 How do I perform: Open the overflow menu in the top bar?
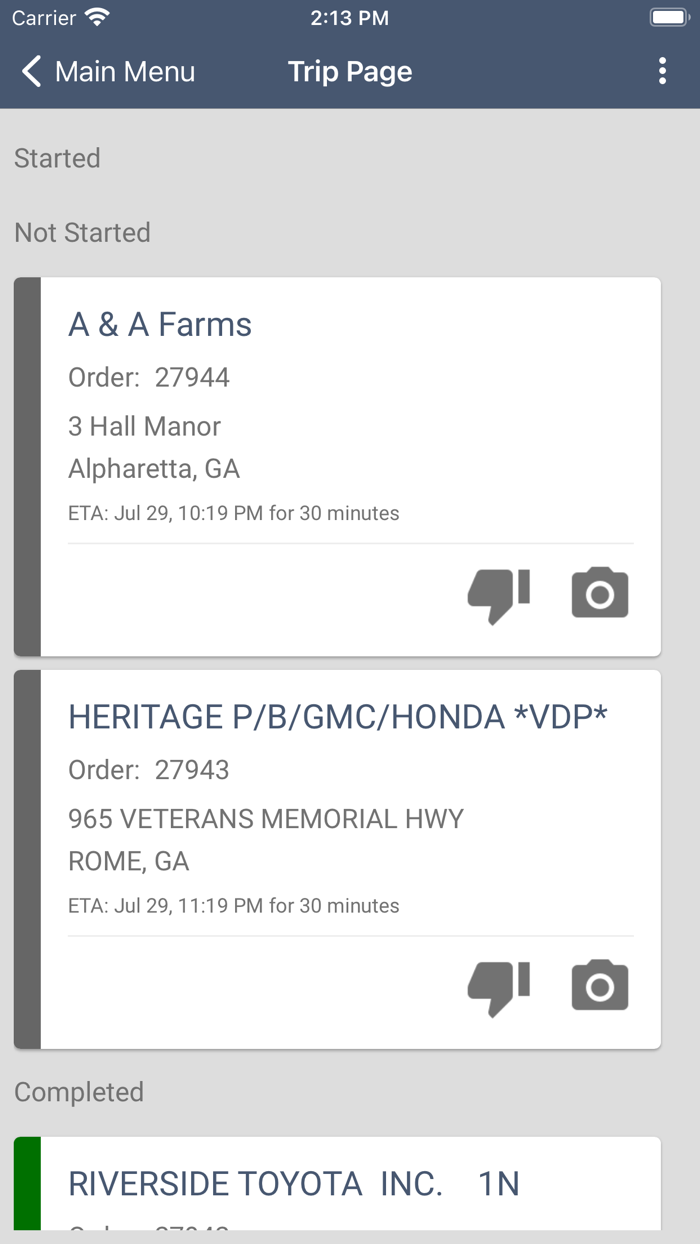661,71
